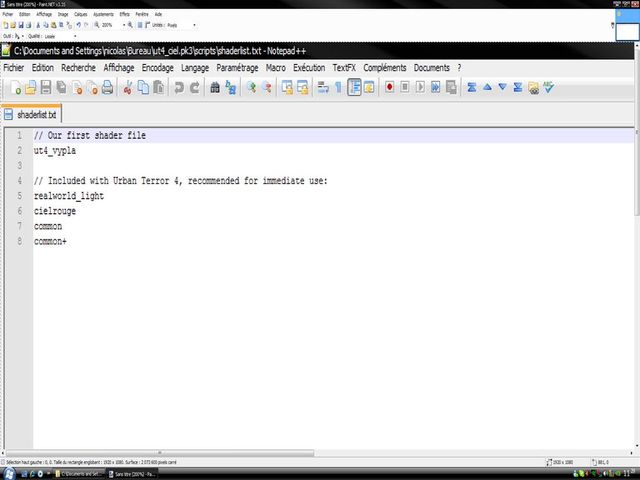Click the Stop Recording macro square icon

tap(404, 87)
